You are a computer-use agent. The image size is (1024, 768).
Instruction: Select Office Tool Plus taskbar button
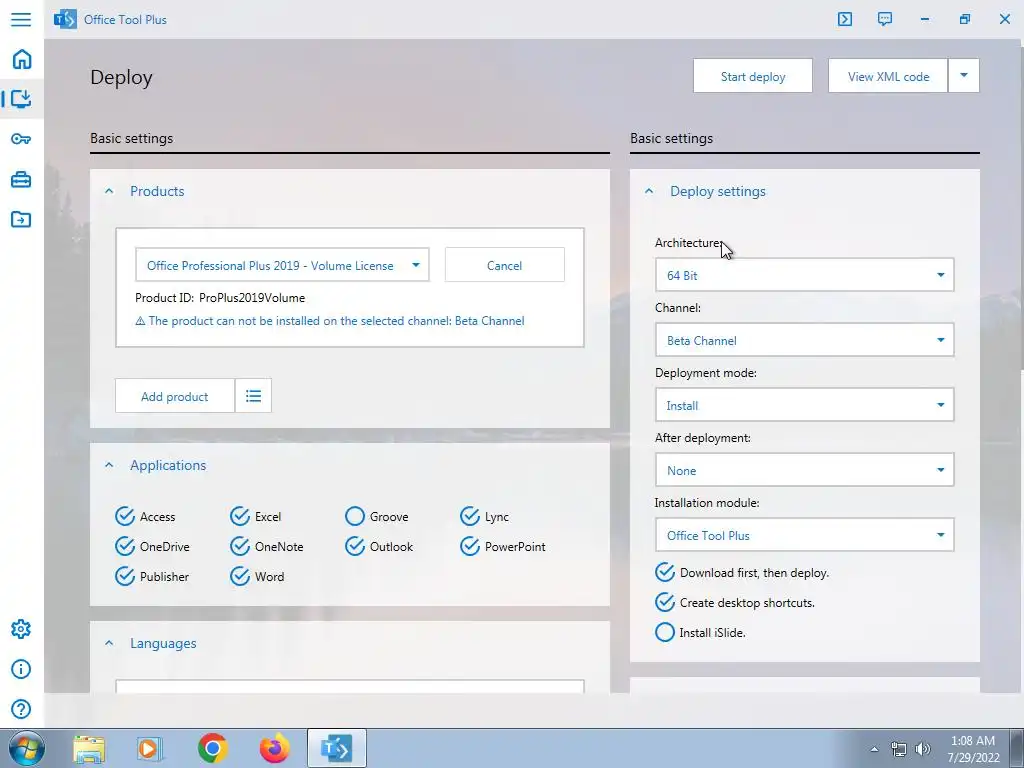pos(337,748)
